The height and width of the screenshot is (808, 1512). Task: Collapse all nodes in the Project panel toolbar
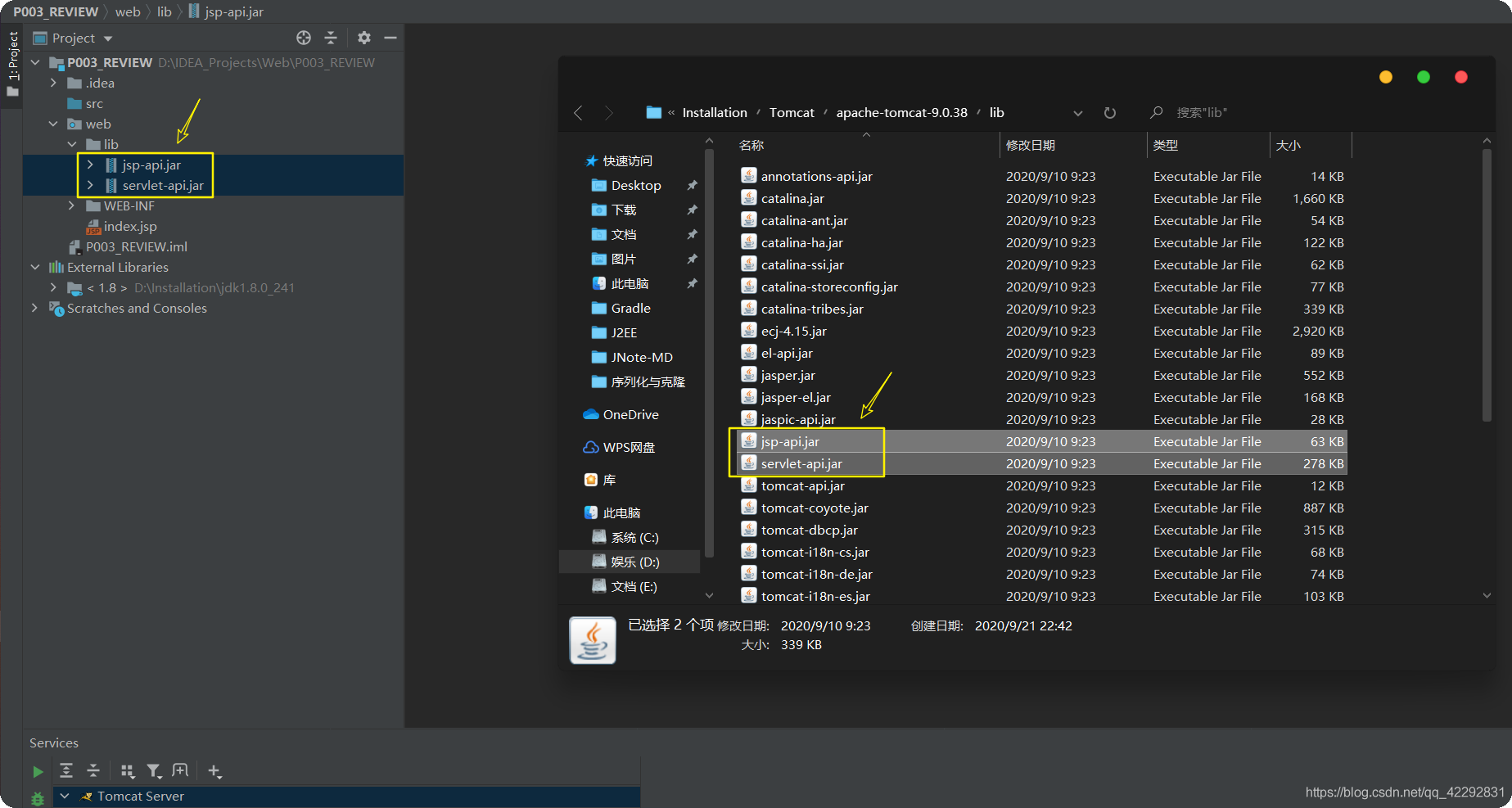tap(331, 38)
